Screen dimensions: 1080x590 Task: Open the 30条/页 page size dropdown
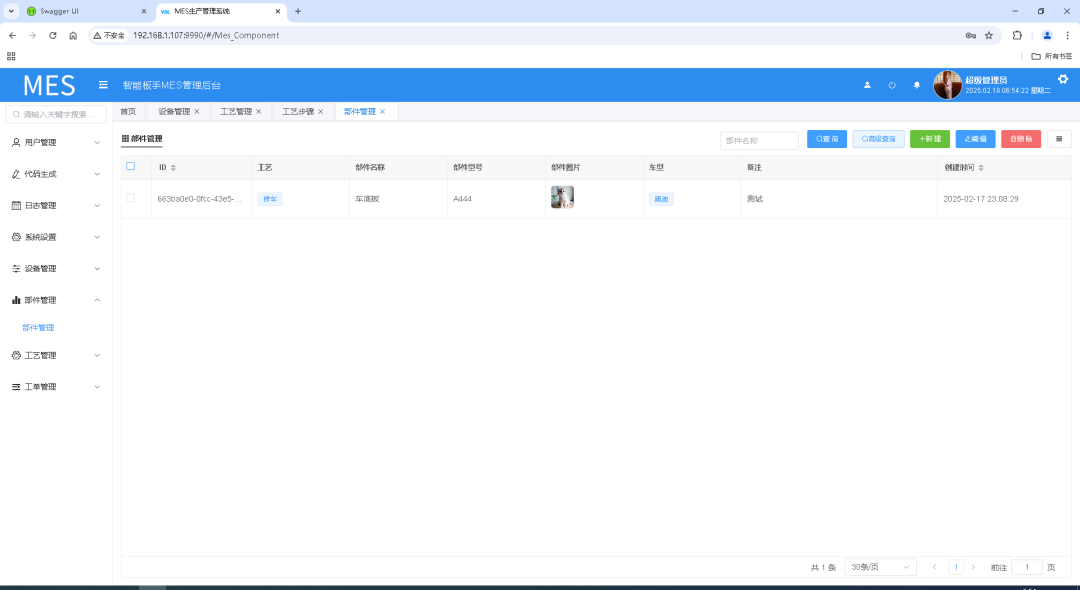pyautogui.click(x=880, y=567)
